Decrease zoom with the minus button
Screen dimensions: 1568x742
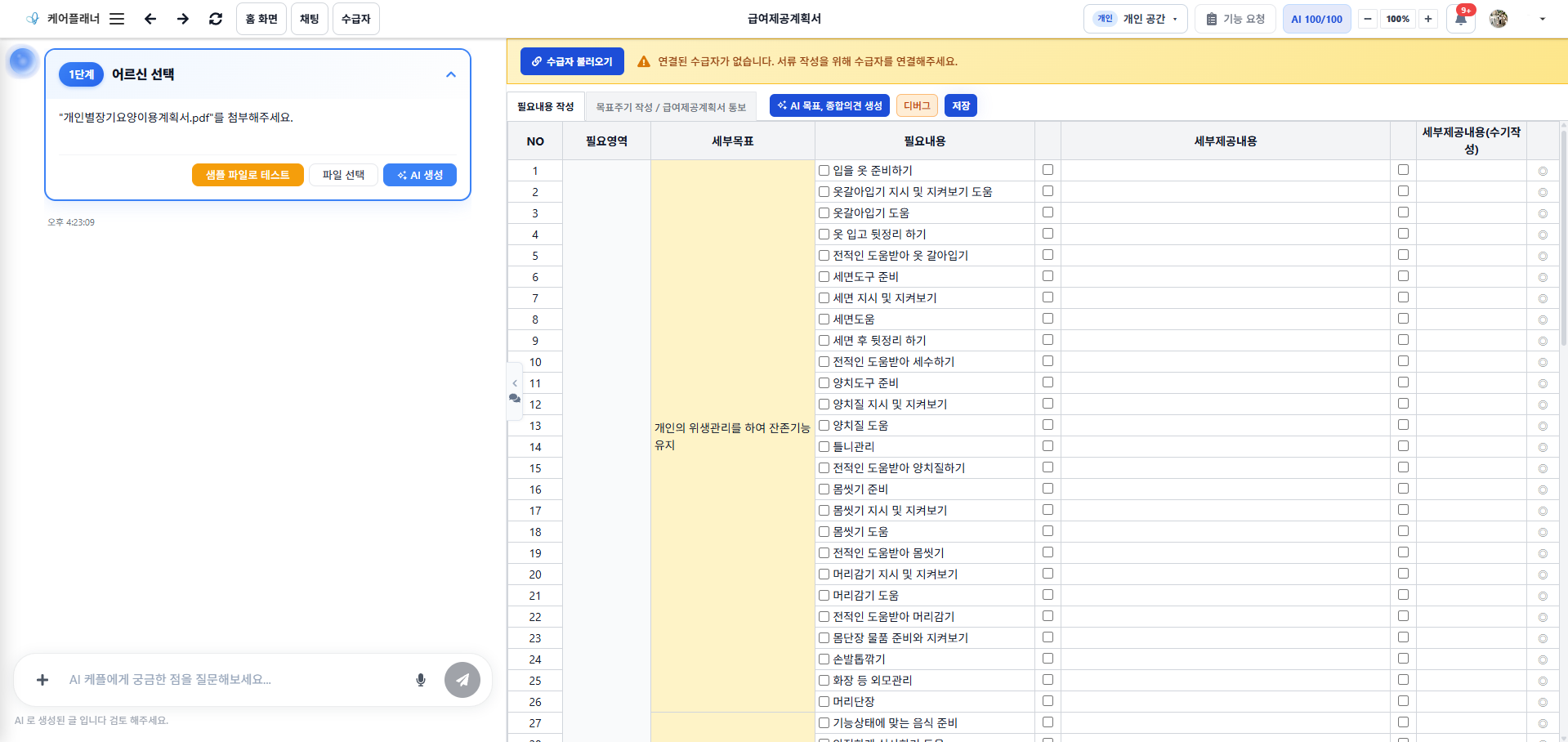click(x=1368, y=19)
